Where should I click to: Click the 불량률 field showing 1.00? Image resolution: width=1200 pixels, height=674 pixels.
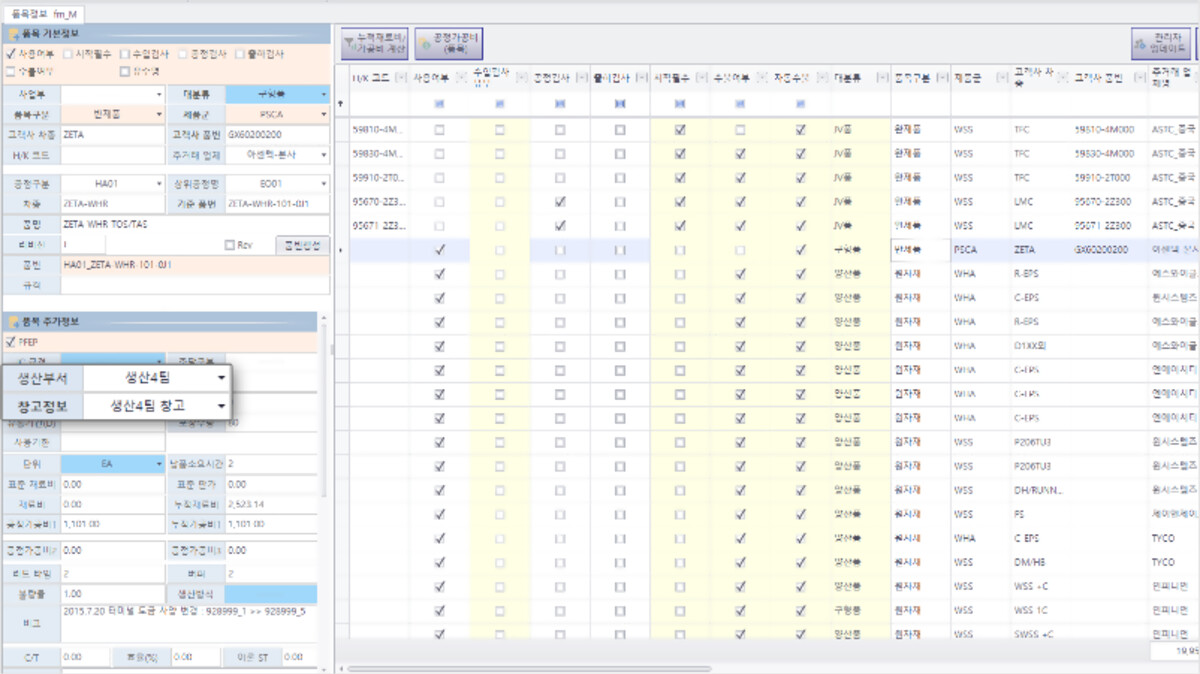(x=111, y=593)
